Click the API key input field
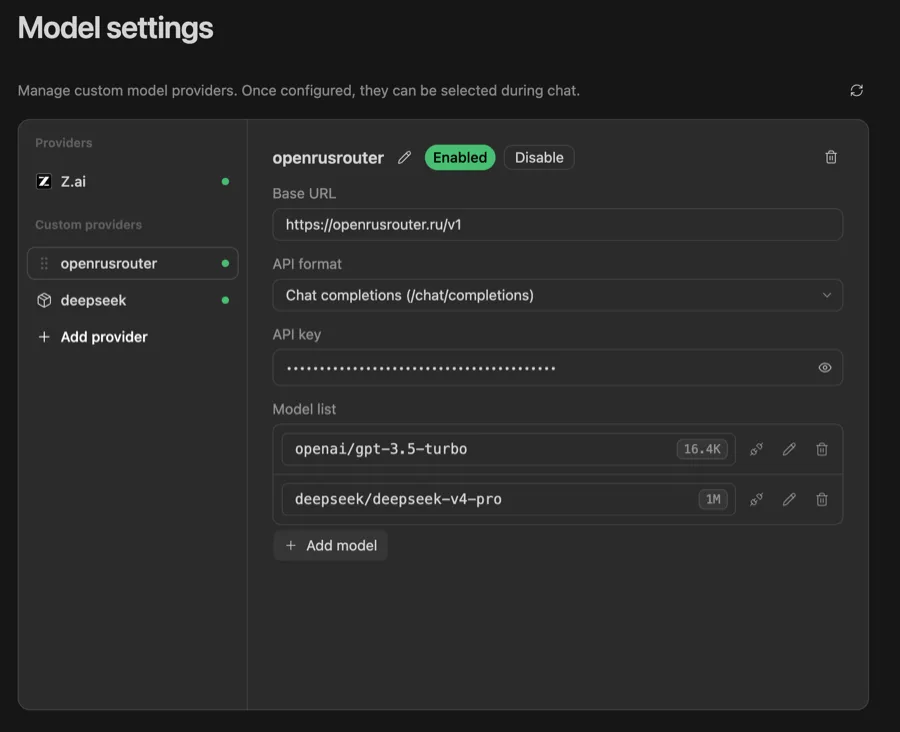This screenshot has height=732, width=900. click(x=557, y=367)
